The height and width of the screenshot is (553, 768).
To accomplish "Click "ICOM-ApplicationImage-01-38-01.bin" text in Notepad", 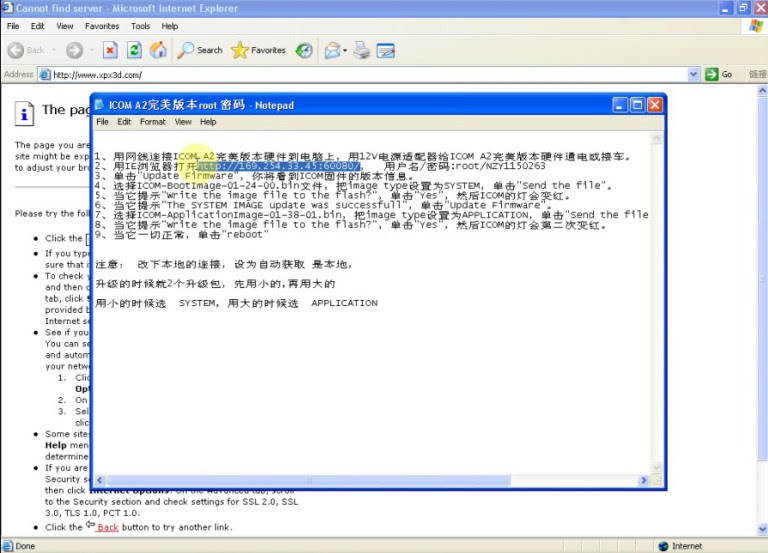I will (240, 215).
